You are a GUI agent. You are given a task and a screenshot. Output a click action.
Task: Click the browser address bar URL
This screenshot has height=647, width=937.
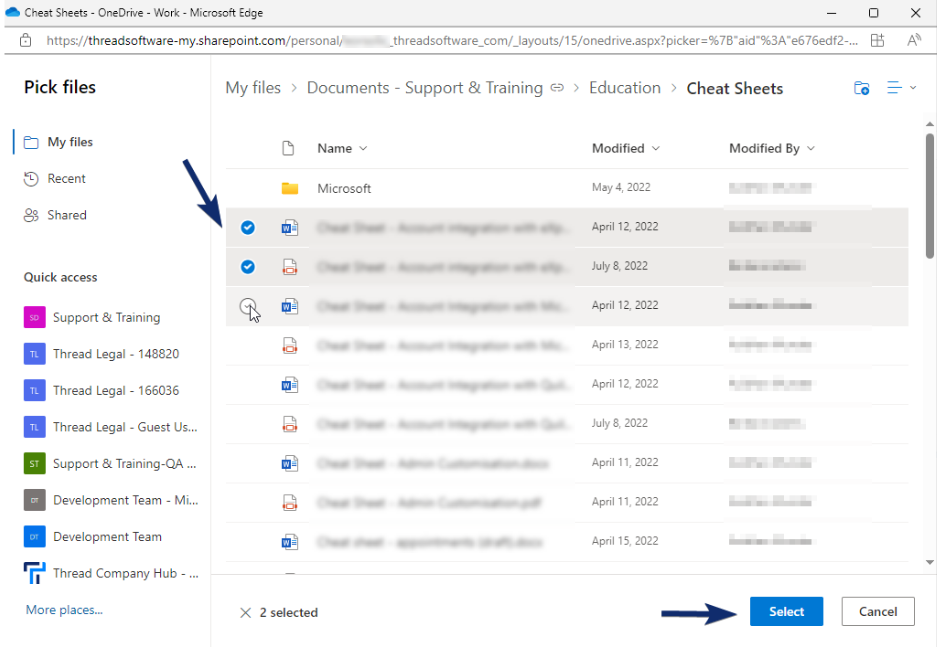point(451,41)
